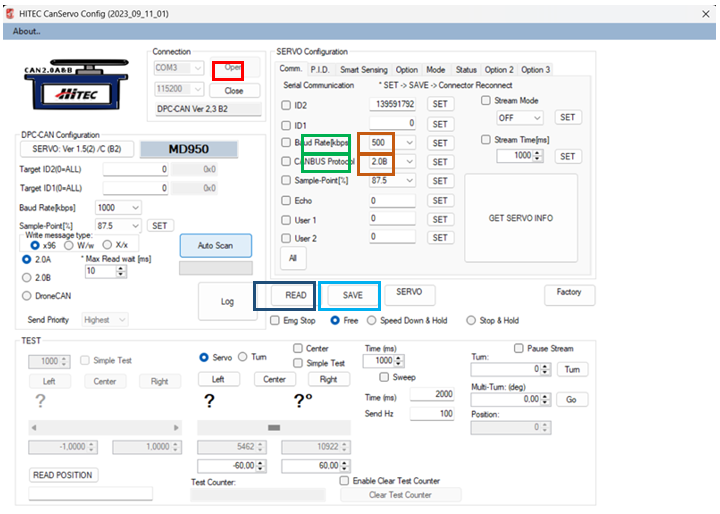Open the Smart Sensing tab

tap(363, 70)
